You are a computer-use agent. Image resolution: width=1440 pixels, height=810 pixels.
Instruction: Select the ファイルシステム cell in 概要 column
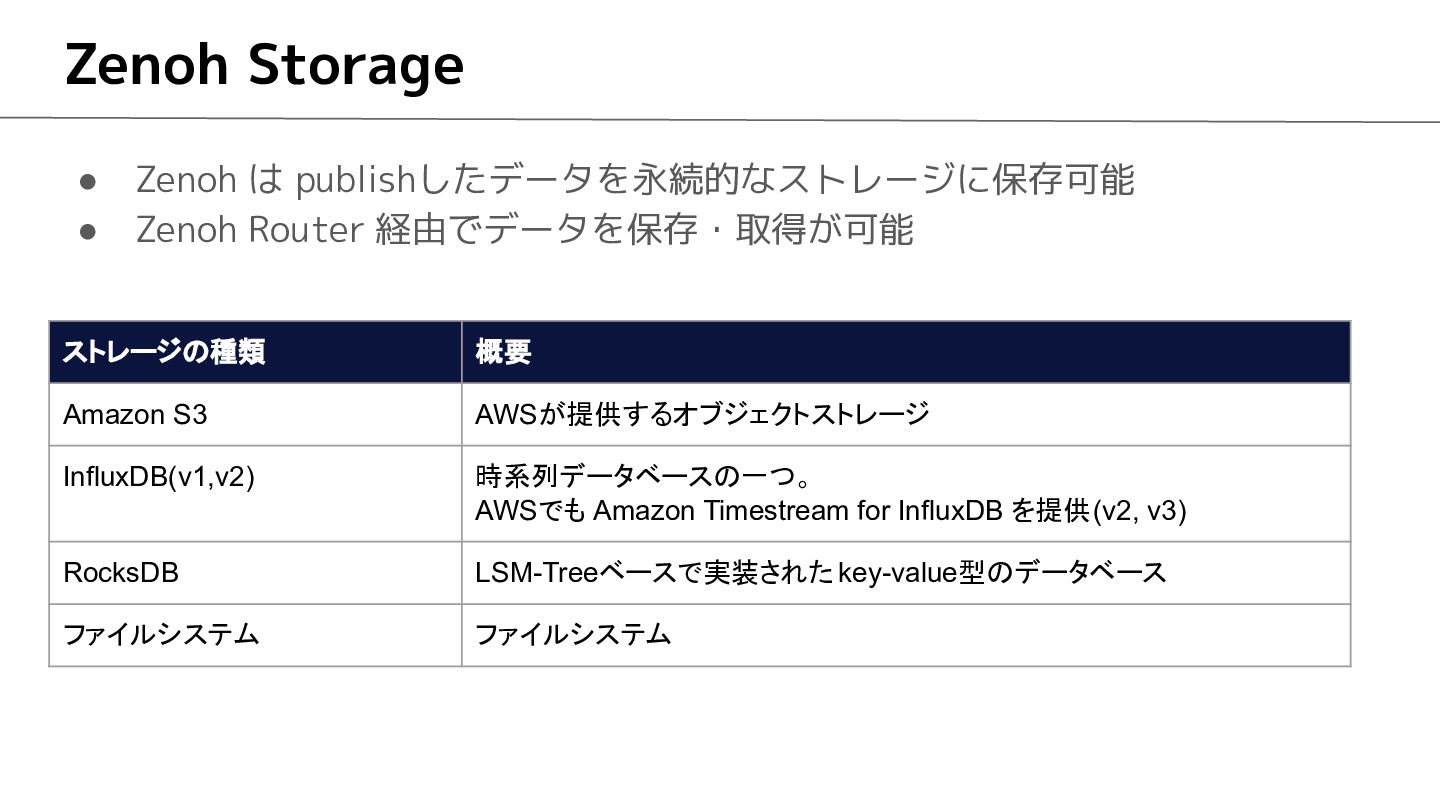tap(906, 635)
